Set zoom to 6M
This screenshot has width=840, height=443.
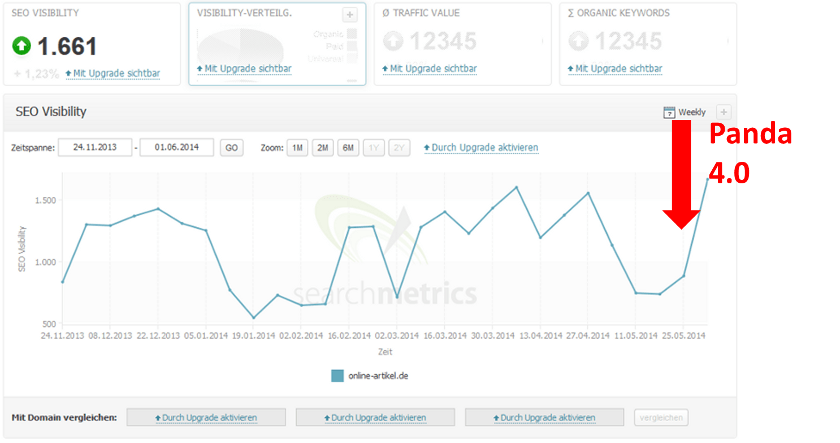click(x=348, y=148)
